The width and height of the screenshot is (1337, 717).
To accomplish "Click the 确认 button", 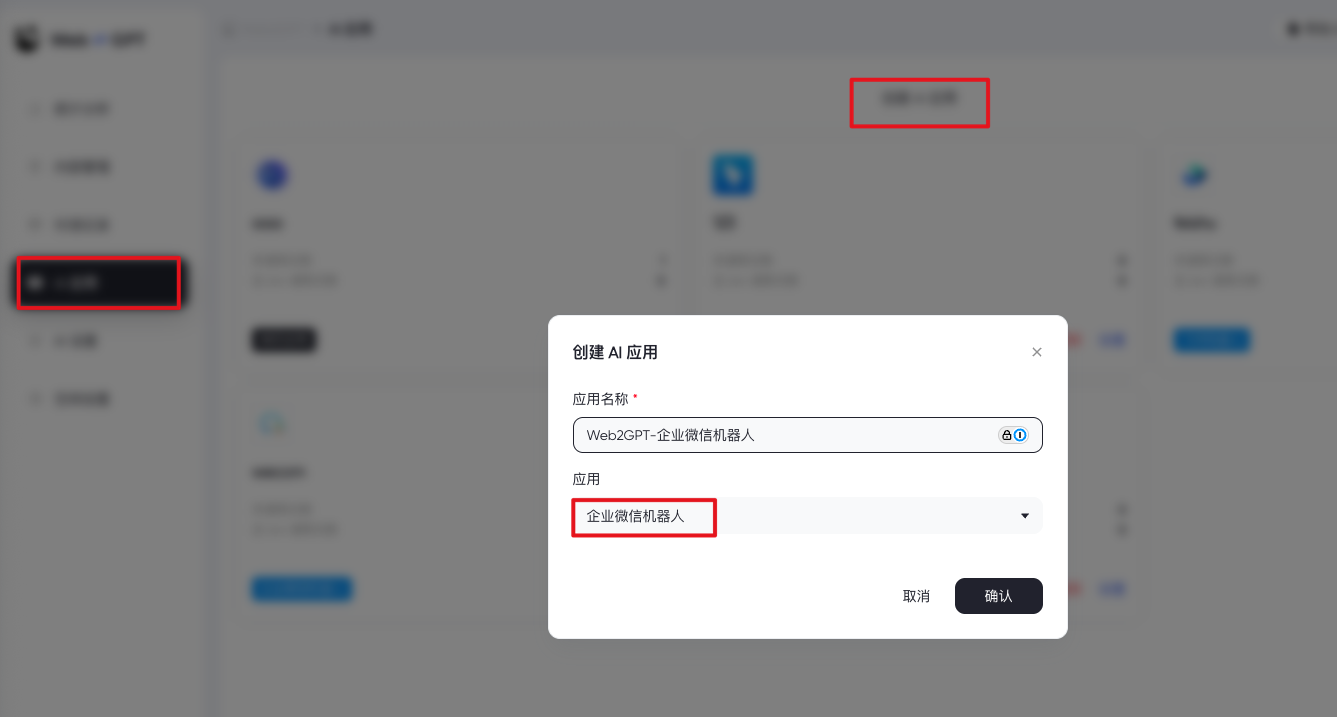I will pos(999,596).
